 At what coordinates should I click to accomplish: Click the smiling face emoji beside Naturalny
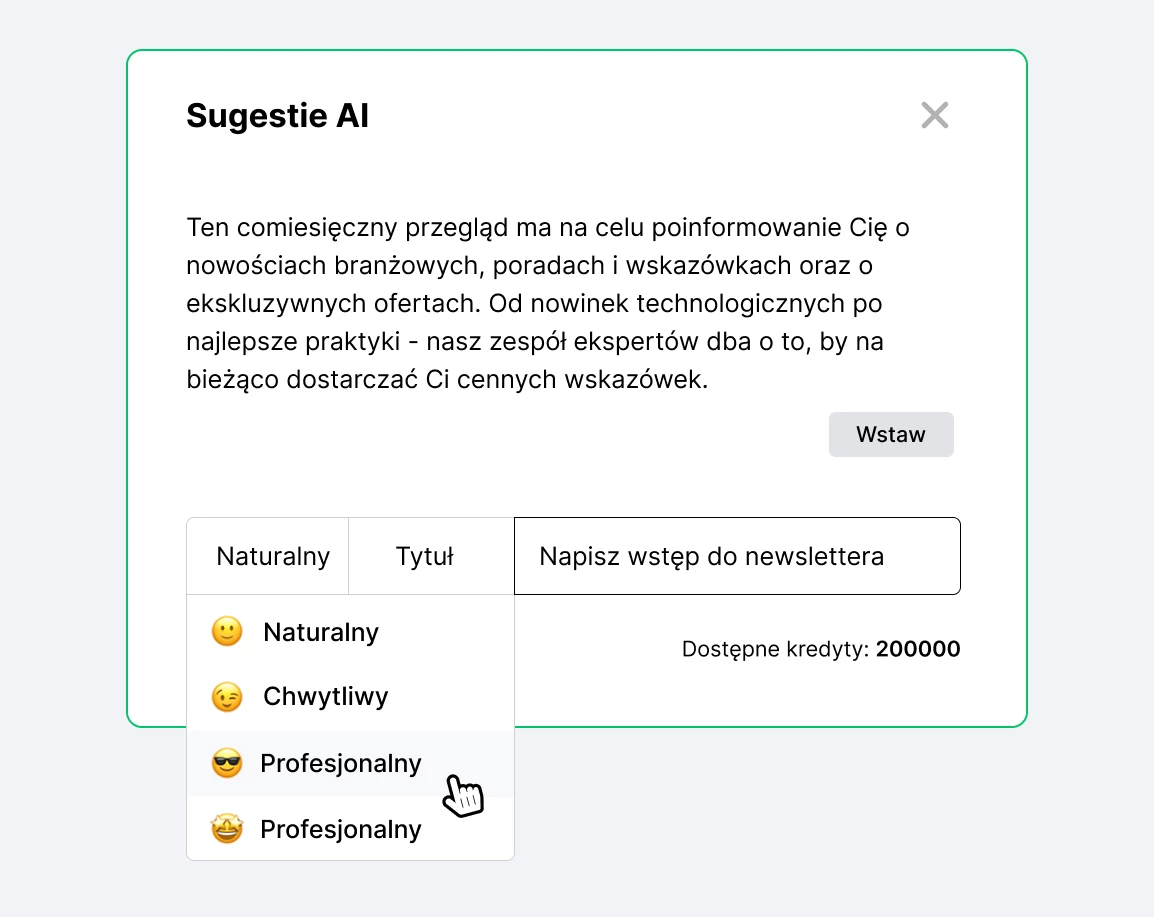coord(227,632)
